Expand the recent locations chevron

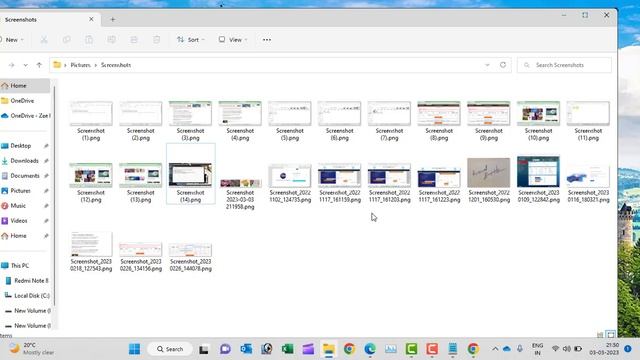25,65
